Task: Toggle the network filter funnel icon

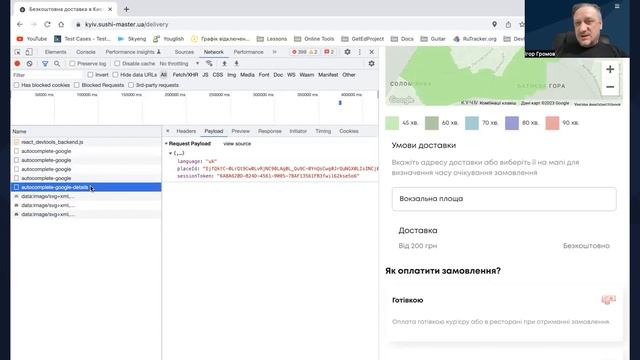Action: coord(45,64)
